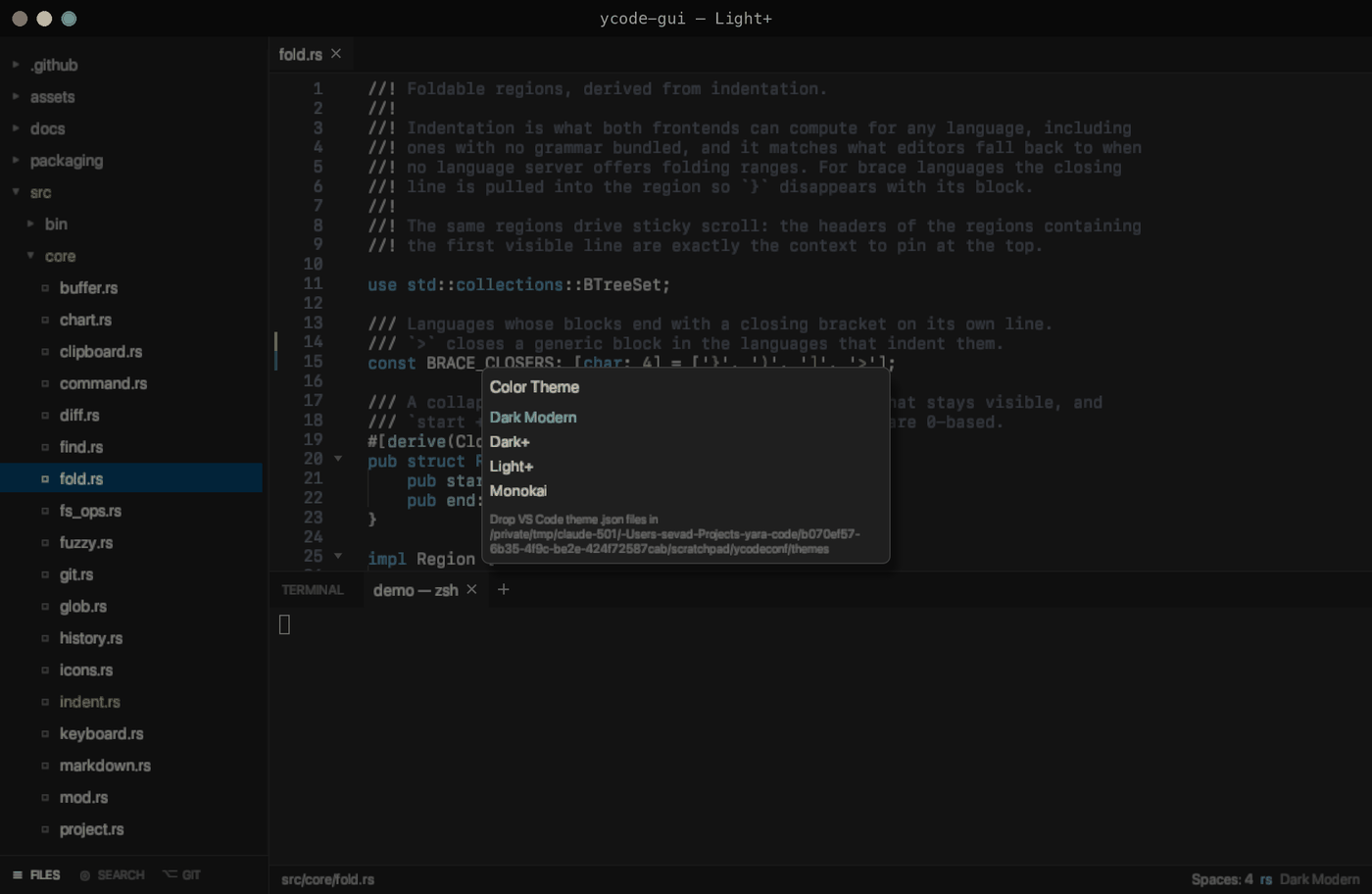Select the fold.rs editor tab
The width and height of the screenshot is (1372, 894).
(300, 54)
